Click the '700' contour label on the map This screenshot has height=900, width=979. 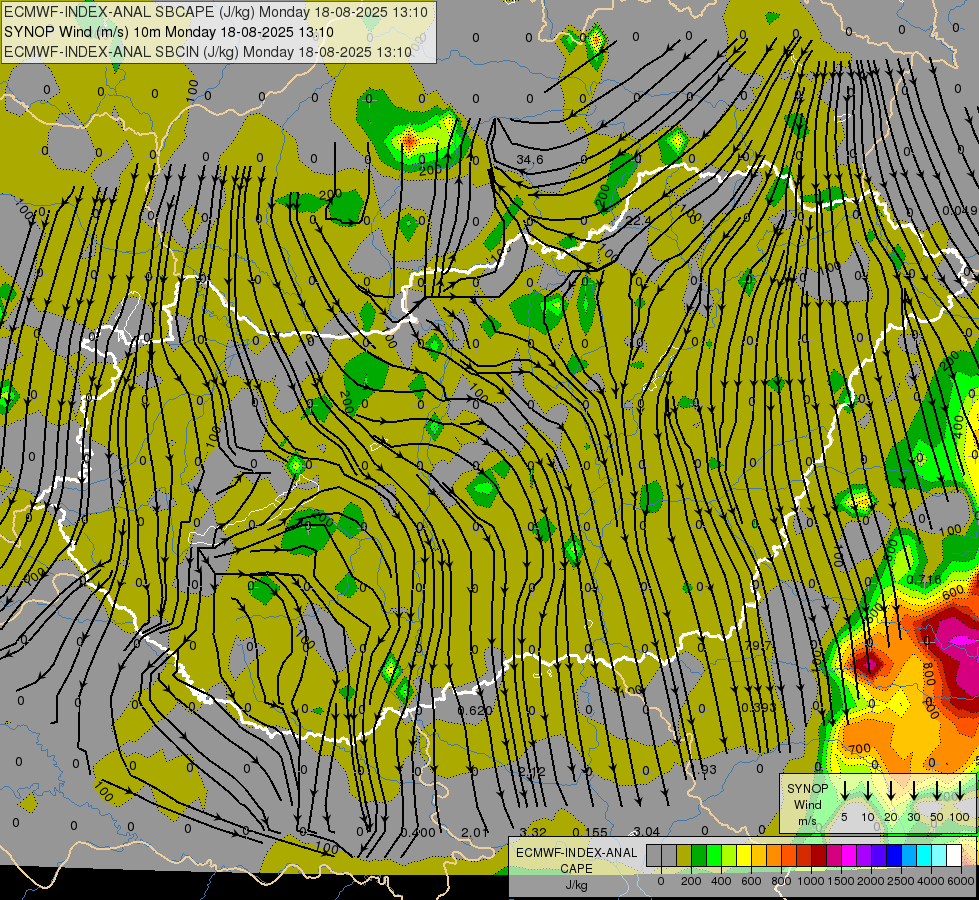(859, 748)
